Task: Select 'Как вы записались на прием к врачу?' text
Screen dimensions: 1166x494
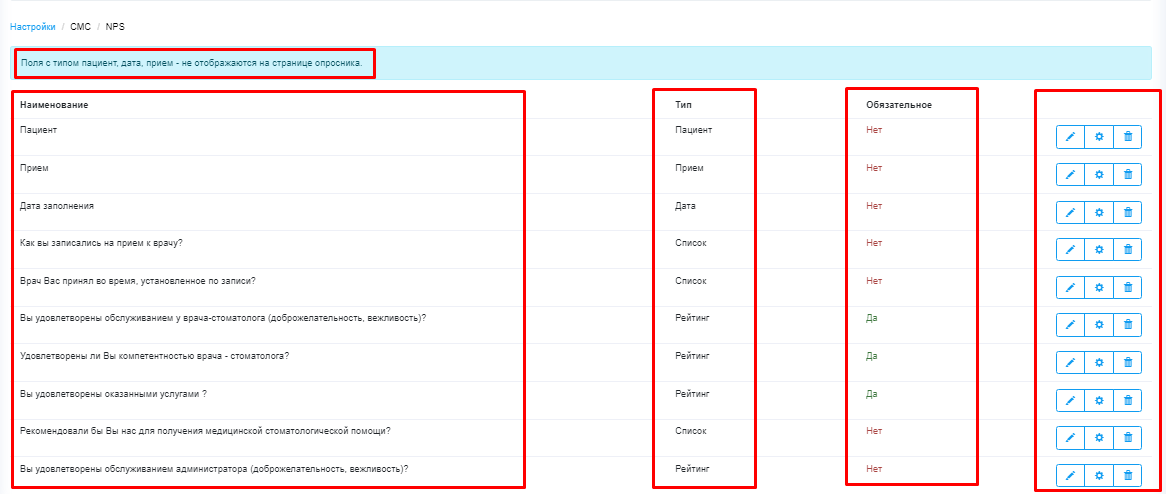Action: tap(102, 243)
